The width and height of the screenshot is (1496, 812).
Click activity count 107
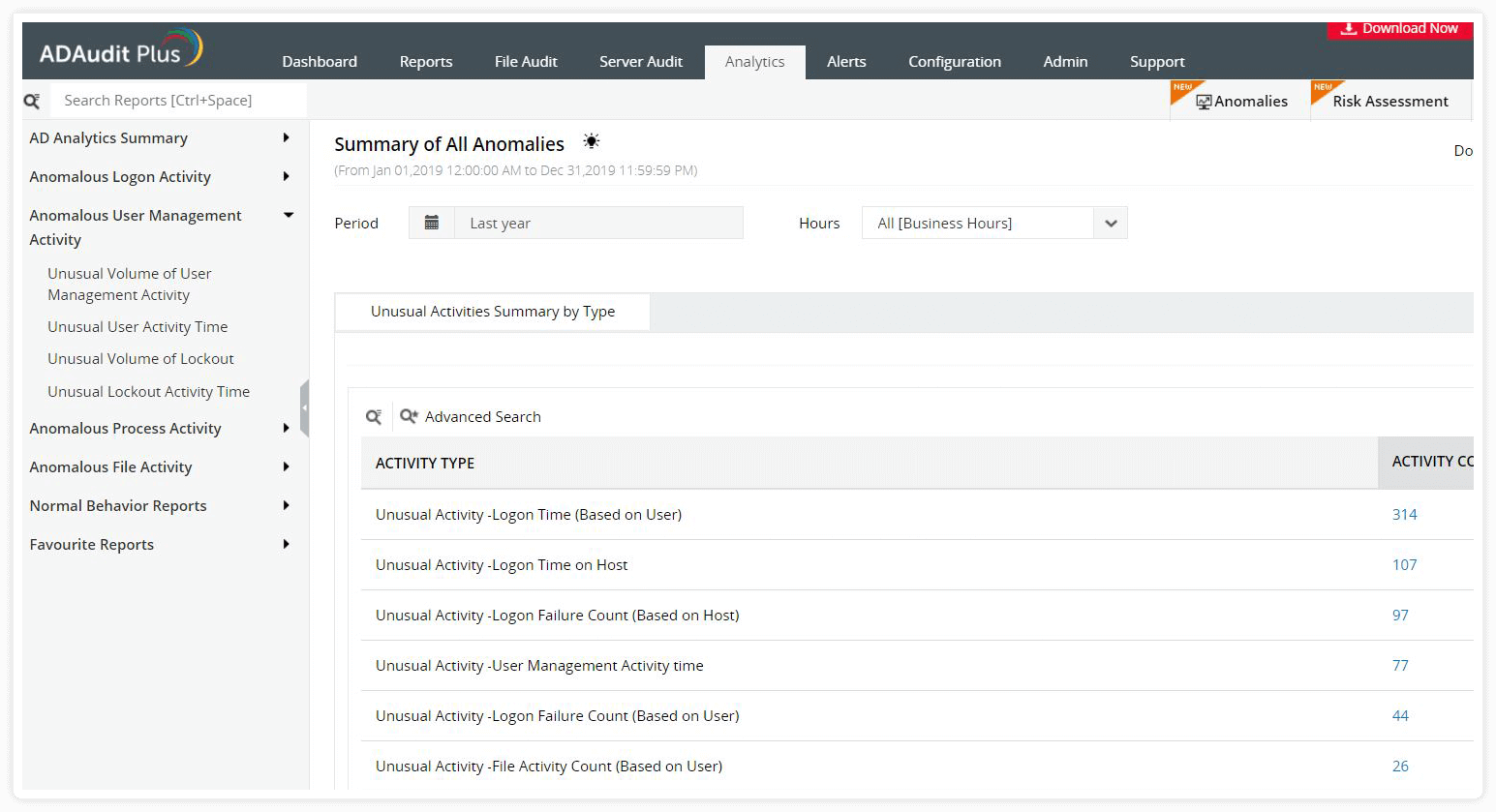pos(1404,565)
